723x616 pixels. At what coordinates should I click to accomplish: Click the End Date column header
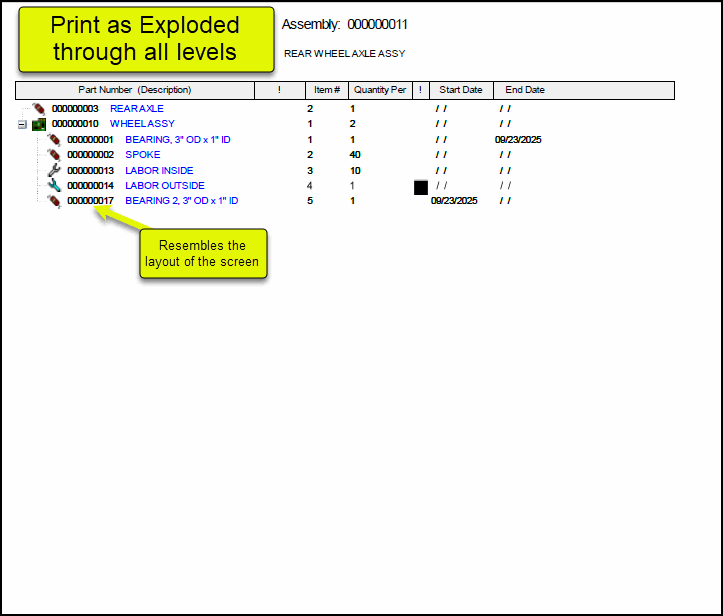click(x=525, y=90)
